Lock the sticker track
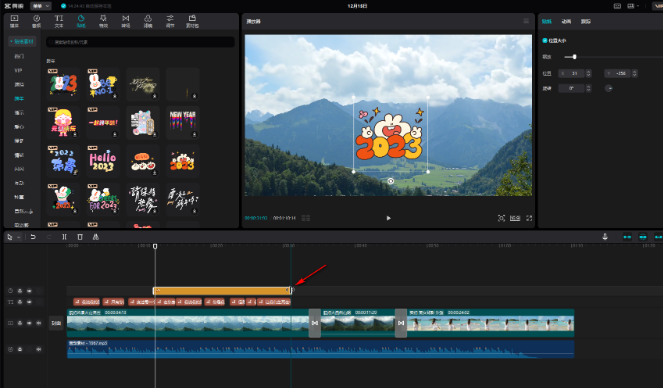The width and height of the screenshot is (663, 388). click(x=20, y=291)
